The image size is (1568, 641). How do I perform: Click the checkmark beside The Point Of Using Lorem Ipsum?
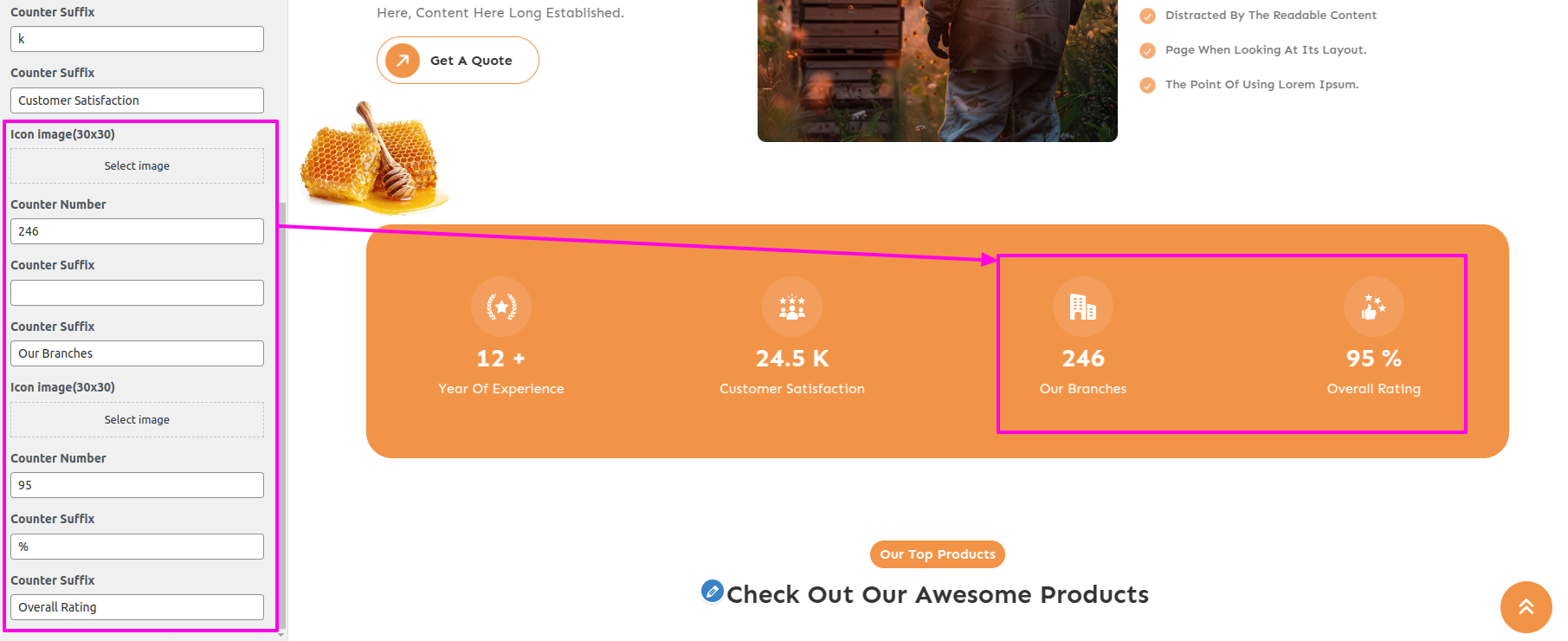(1148, 85)
